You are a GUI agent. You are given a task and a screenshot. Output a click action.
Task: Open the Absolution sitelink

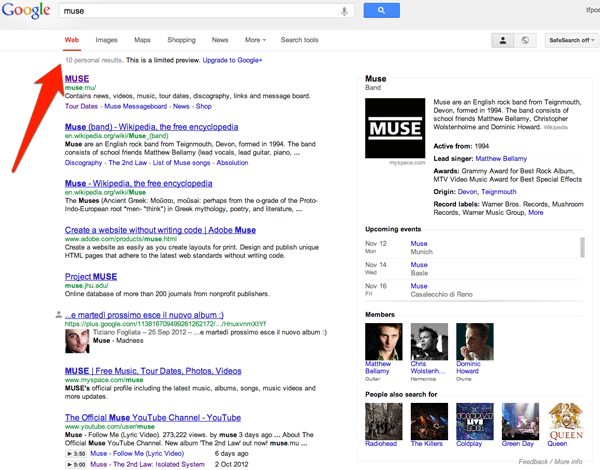(232, 163)
